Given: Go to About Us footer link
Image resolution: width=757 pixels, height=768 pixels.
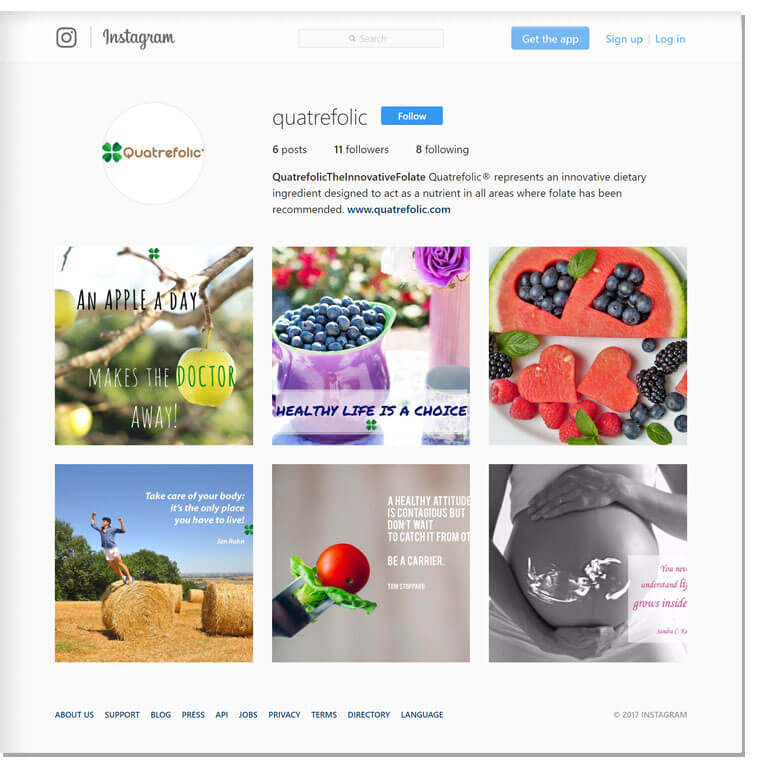Looking at the screenshot, I should [x=74, y=715].
